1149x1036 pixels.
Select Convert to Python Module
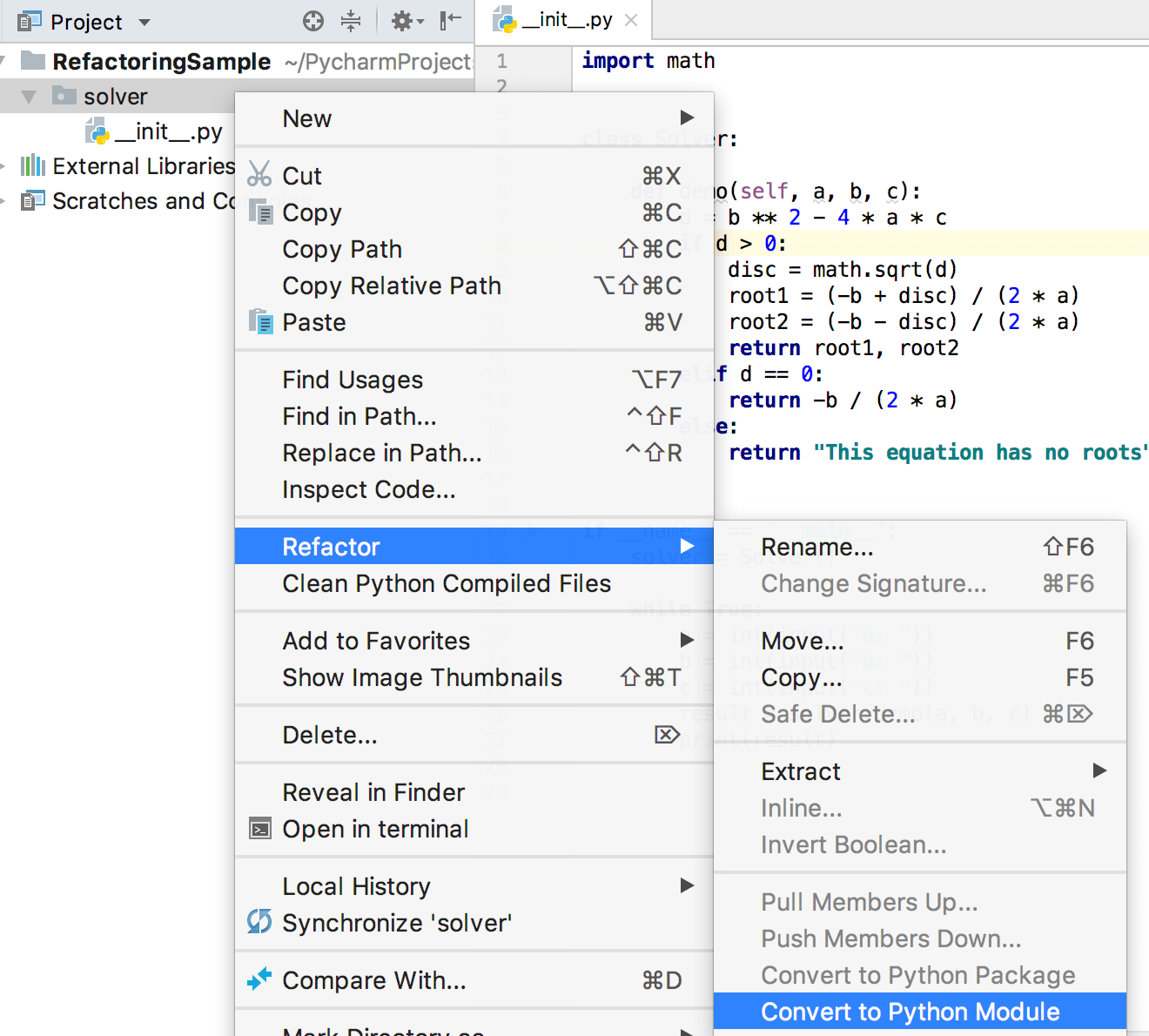pos(910,1012)
